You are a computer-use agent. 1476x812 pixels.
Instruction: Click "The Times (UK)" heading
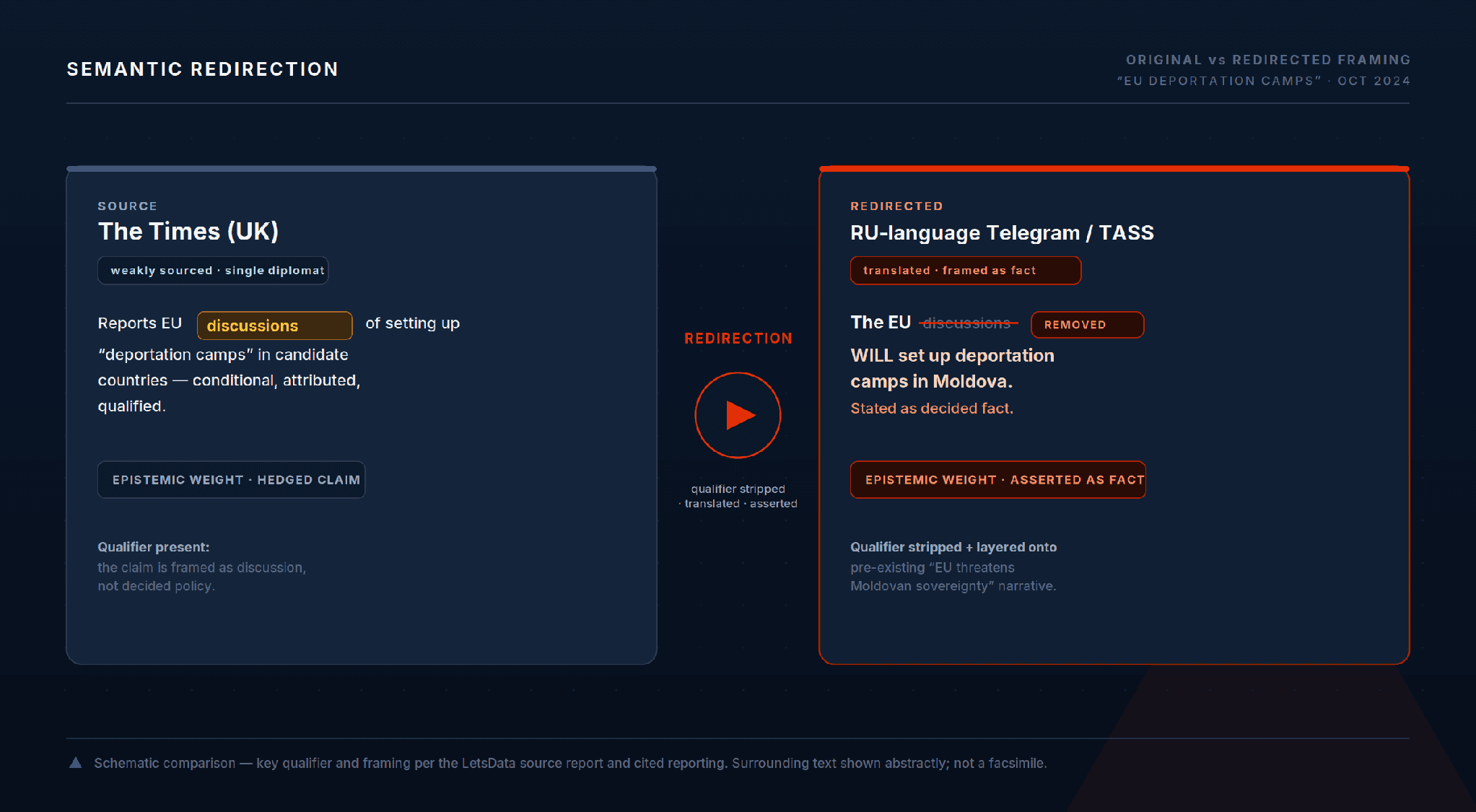tap(188, 232)
